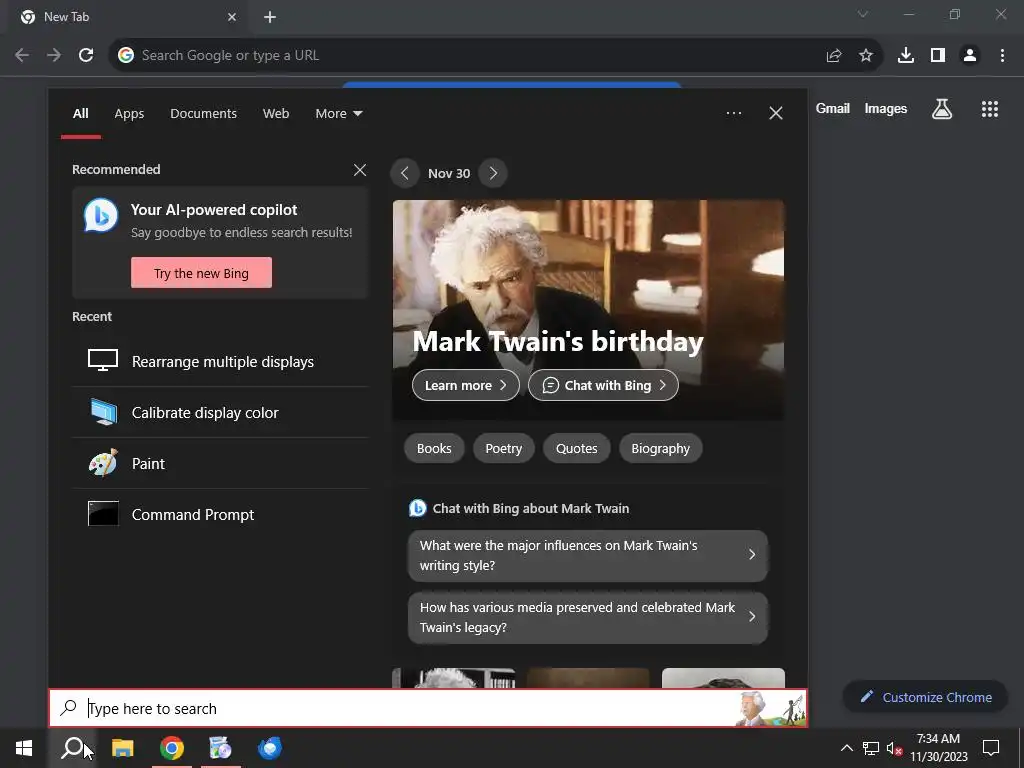Viewport: 1024px width, 768px height.
Task: Ask how media preserved Twain's legacy
Action: (588, 617)
